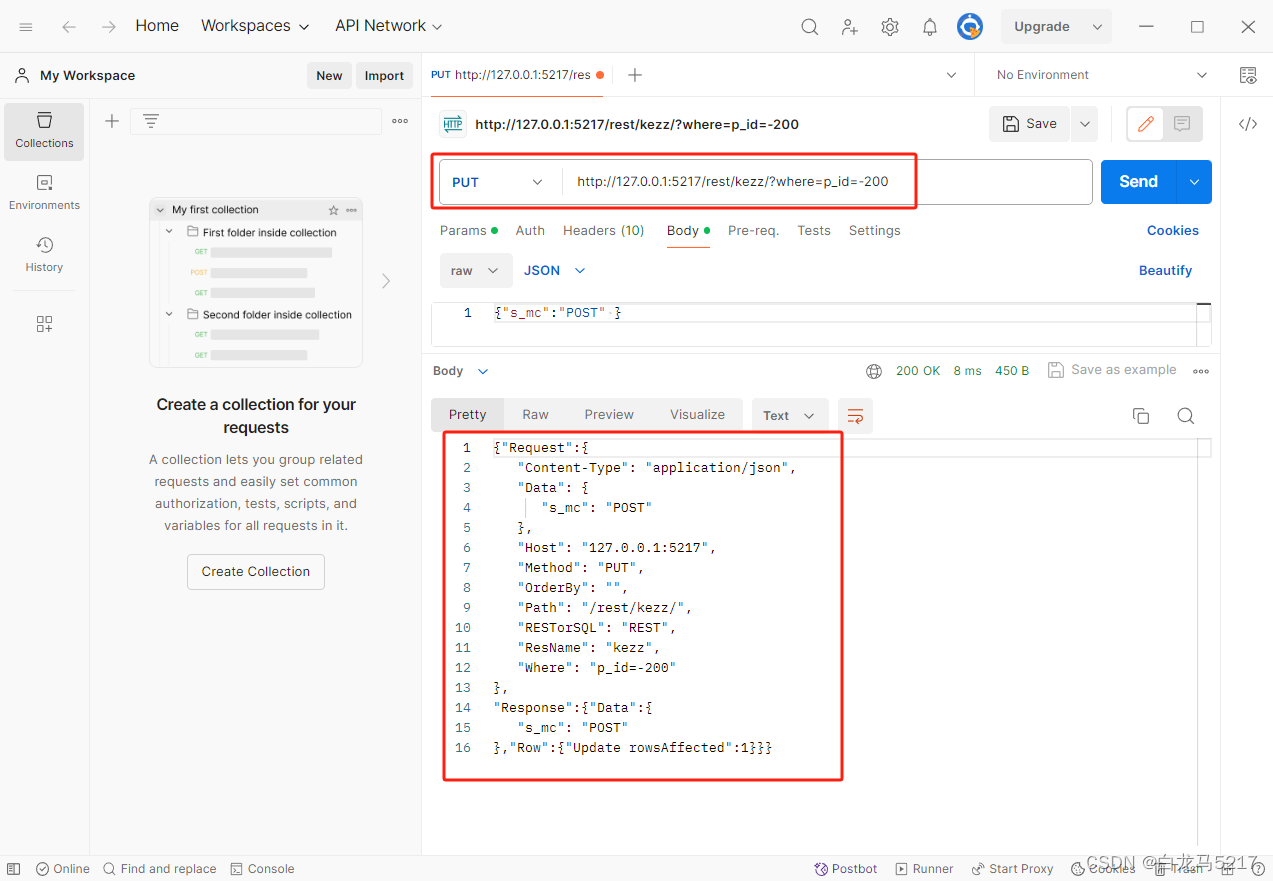Viewport: 1273px width, 881px height.
Task: Open the Send options dropdown arrow
Action: coord(1194,182)
